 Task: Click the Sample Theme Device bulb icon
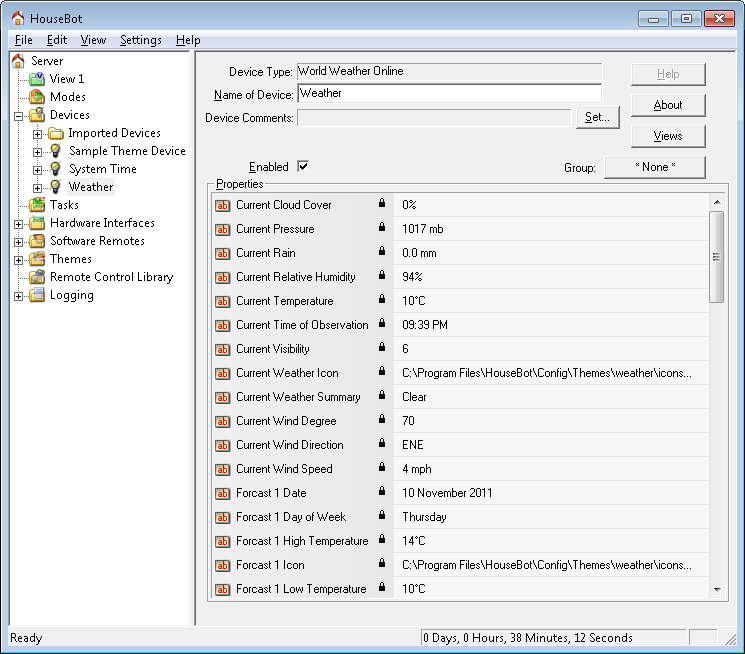tap(56, 151)
